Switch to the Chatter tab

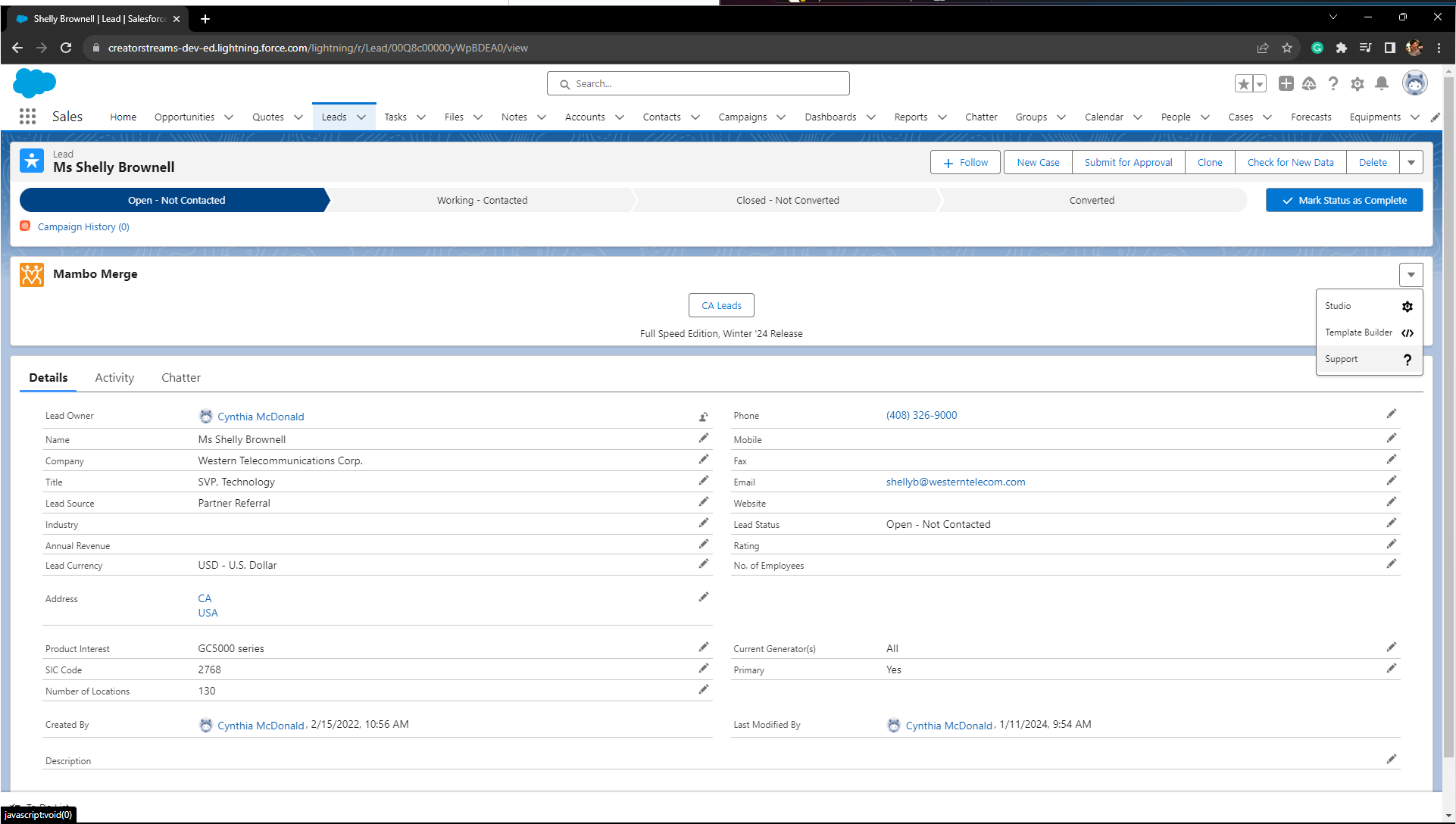[x=180, y=377]
